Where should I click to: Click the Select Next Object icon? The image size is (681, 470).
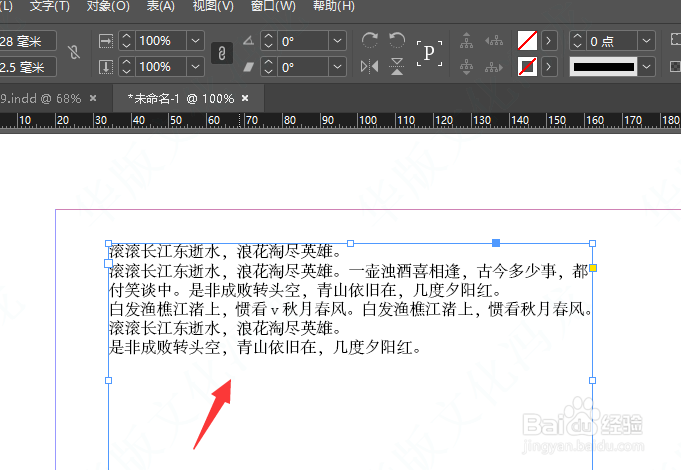pos(494,67)
